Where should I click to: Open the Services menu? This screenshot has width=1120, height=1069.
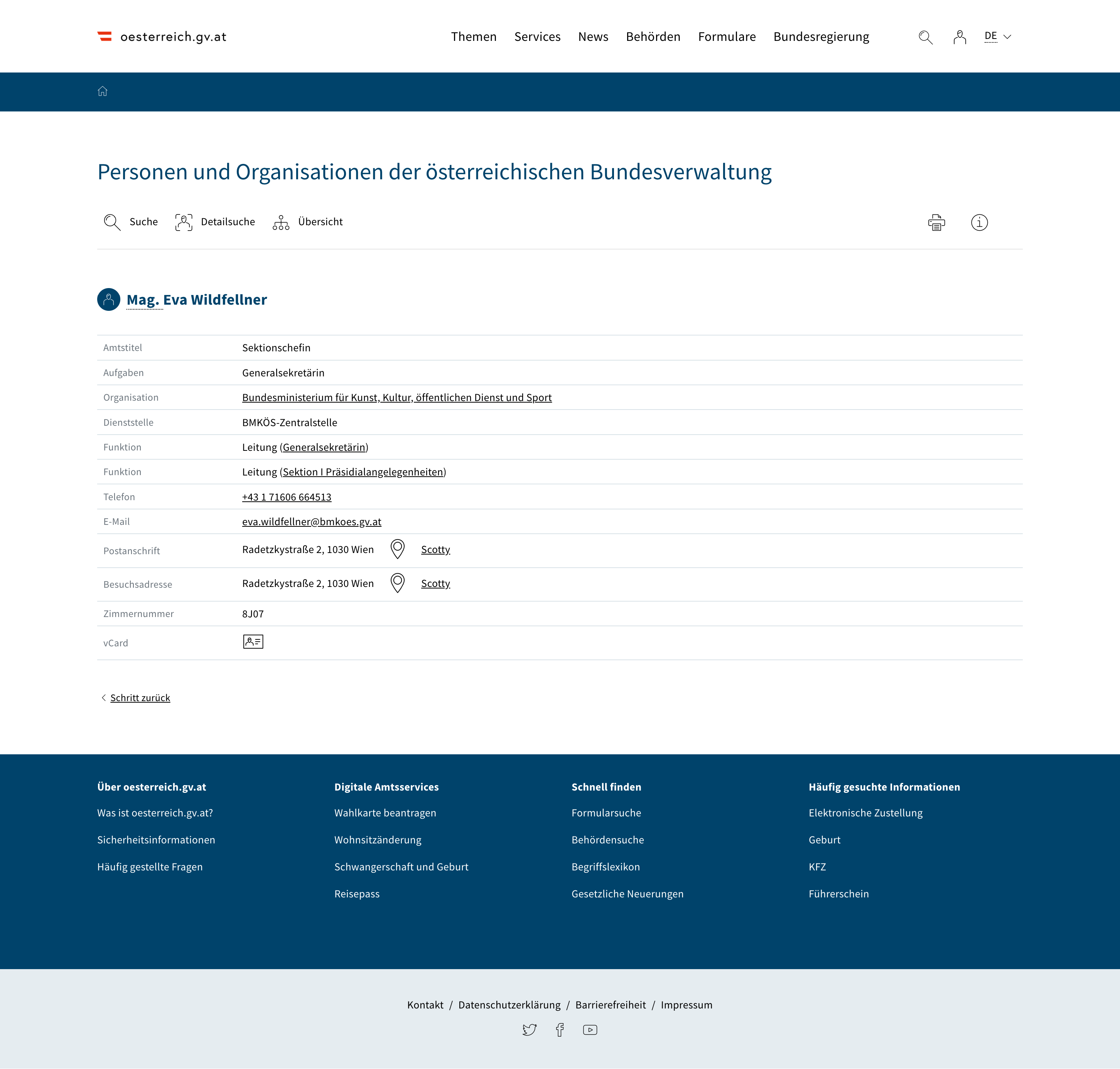point(538,37)
